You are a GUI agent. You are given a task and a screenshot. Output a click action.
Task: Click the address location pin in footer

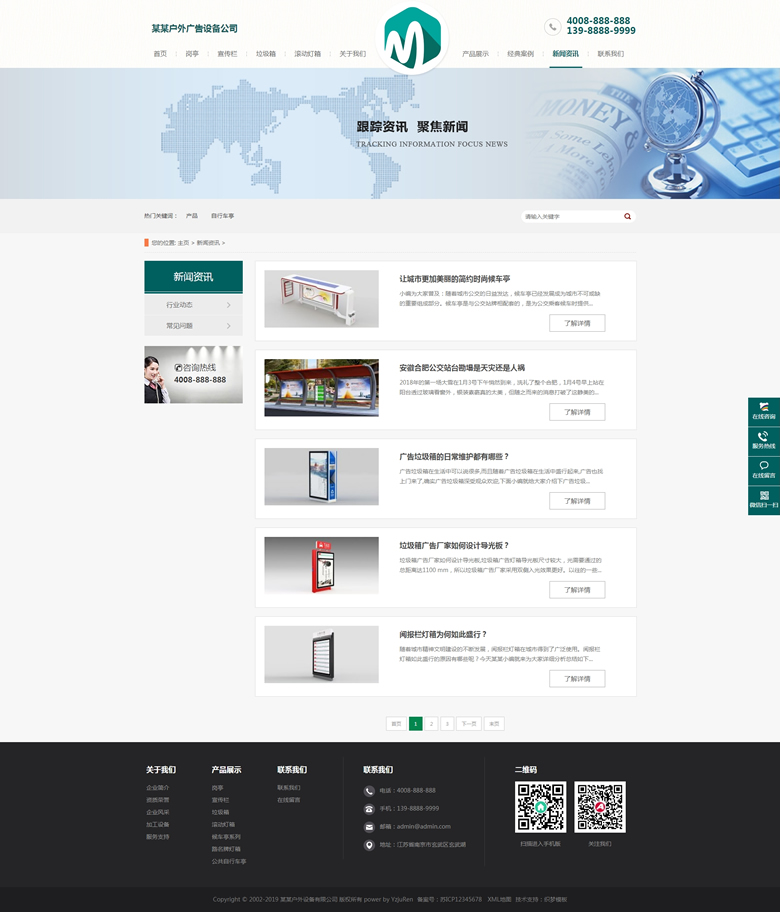(x=370, y=845)
